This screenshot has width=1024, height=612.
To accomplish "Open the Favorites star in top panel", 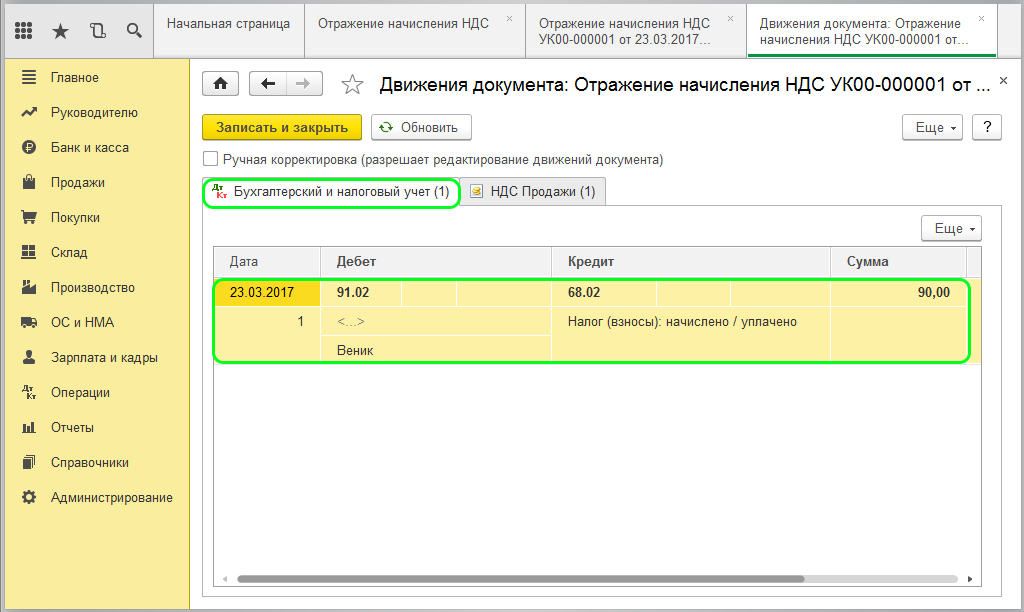I will (60, 31).
